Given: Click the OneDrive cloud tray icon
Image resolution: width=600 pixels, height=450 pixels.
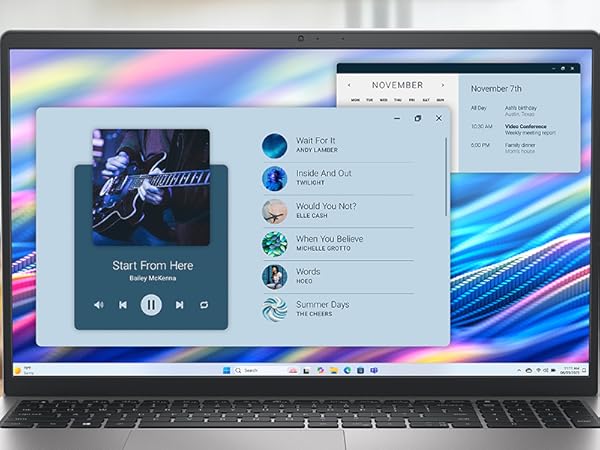Looking at the screenshot, I should click(529, 370).
